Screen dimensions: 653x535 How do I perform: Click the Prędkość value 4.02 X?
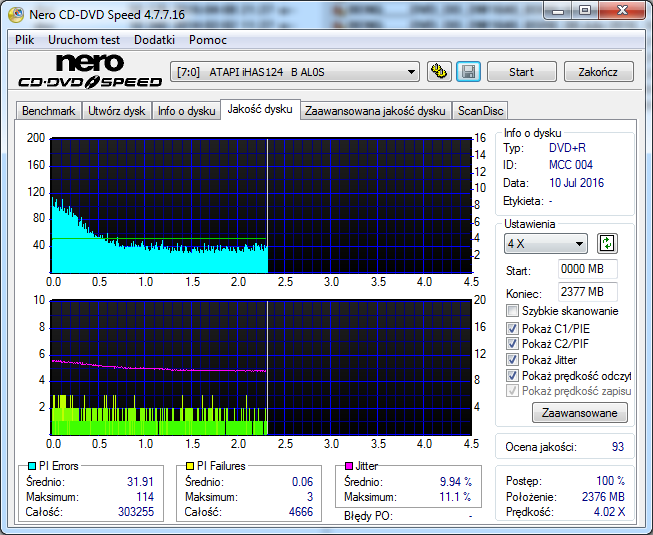(x=609, y=512)
